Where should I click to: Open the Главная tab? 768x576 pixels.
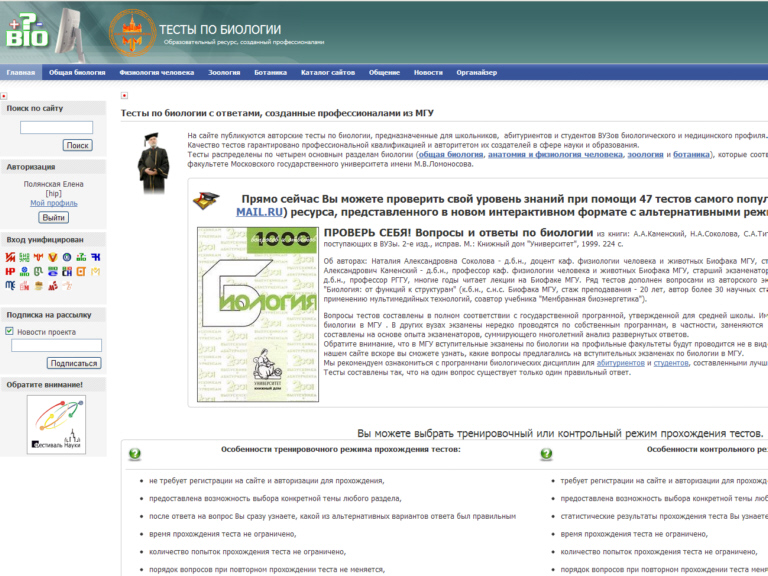pyautogui.click(x=21, y=72)
